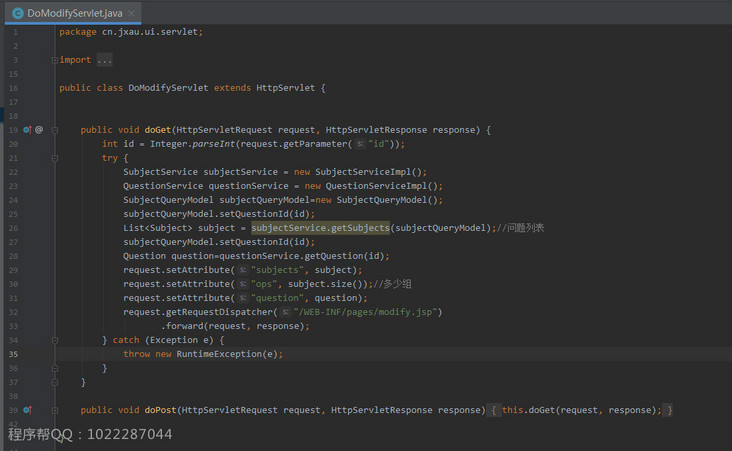The height and width of the screenshot is (451, 732).
Task: Click the parameter hint icon before "/WEB-INF/pages/modify.jsp"
Action: tap(285, 312)
